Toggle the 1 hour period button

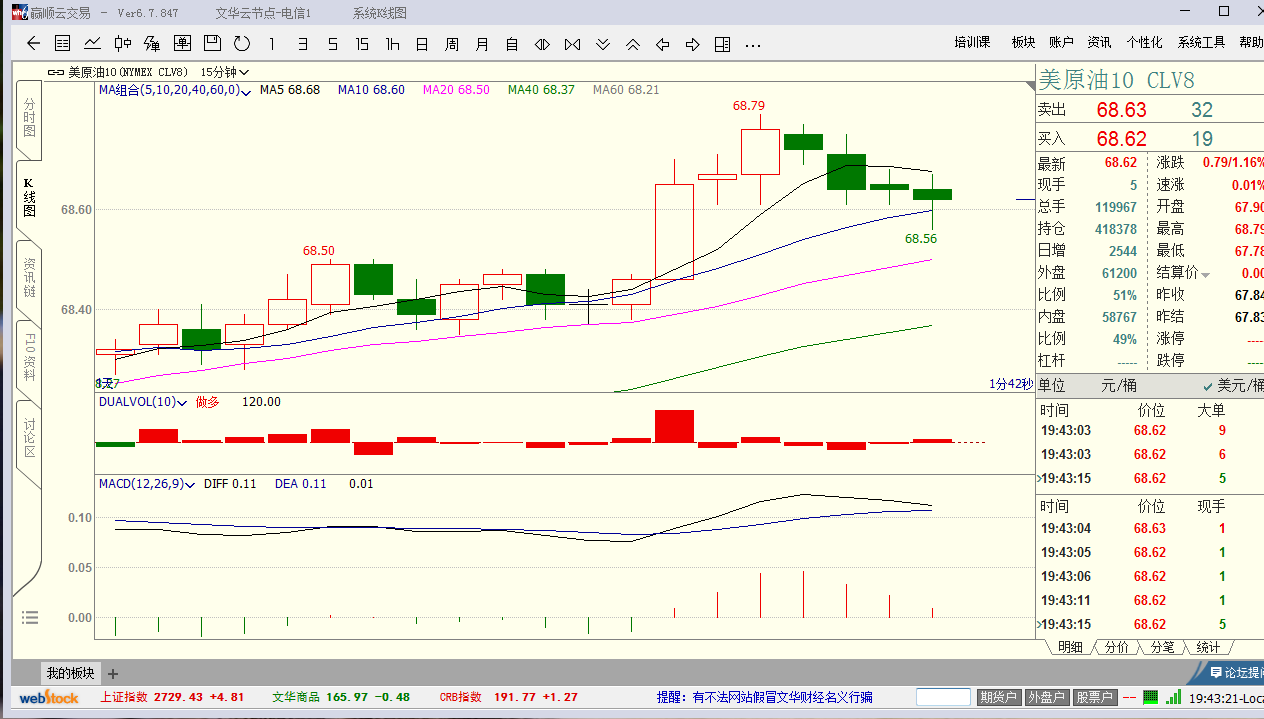(392, 44)
